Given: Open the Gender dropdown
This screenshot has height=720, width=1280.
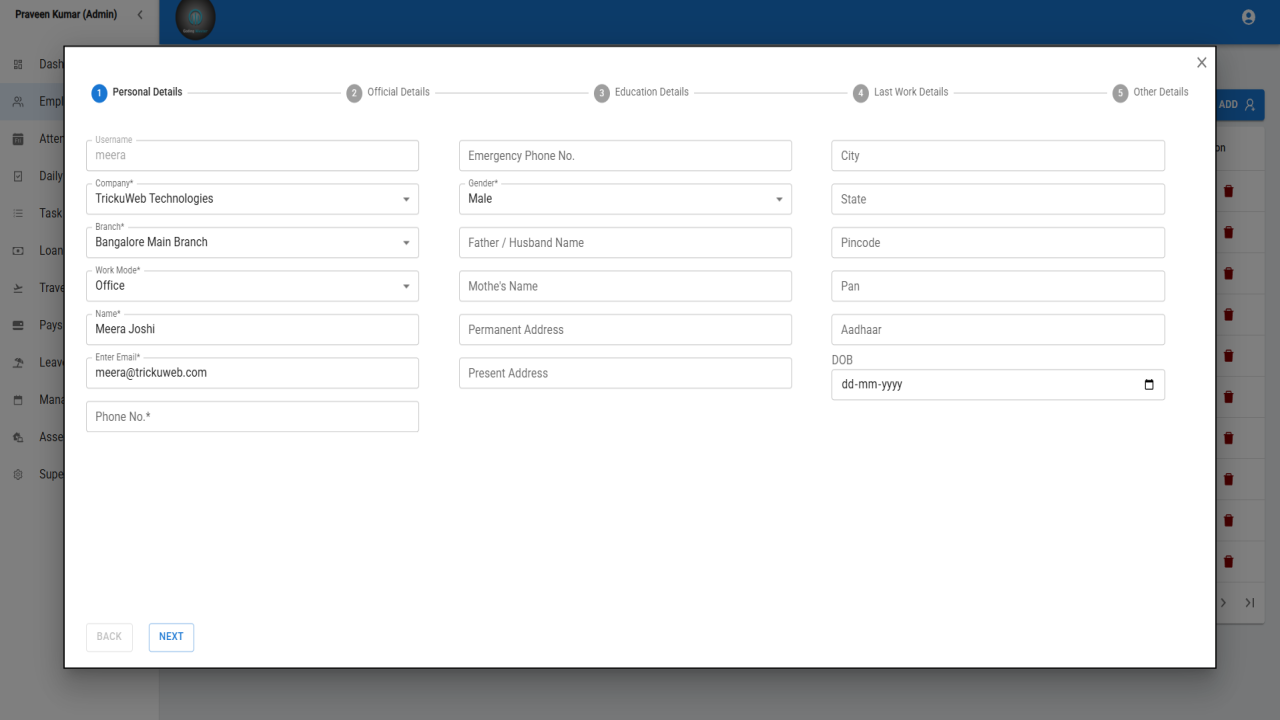Looking at the screenshot, I should click(625, 199).
